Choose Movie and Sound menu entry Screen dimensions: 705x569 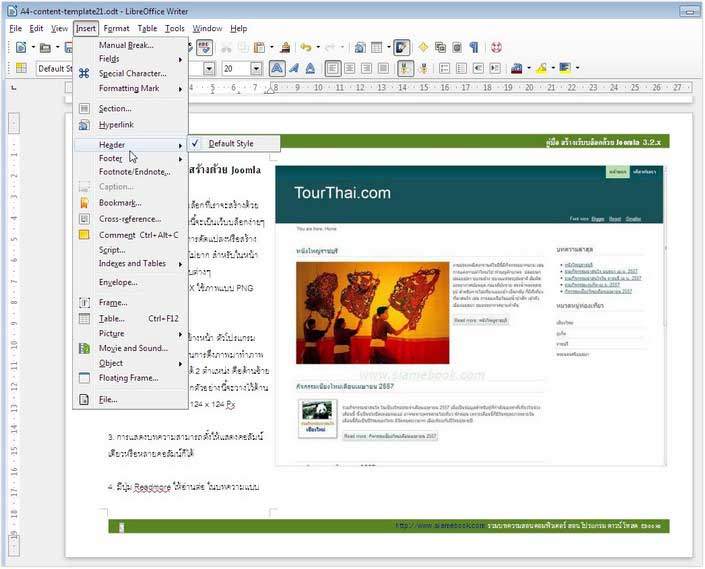[130, 348]
